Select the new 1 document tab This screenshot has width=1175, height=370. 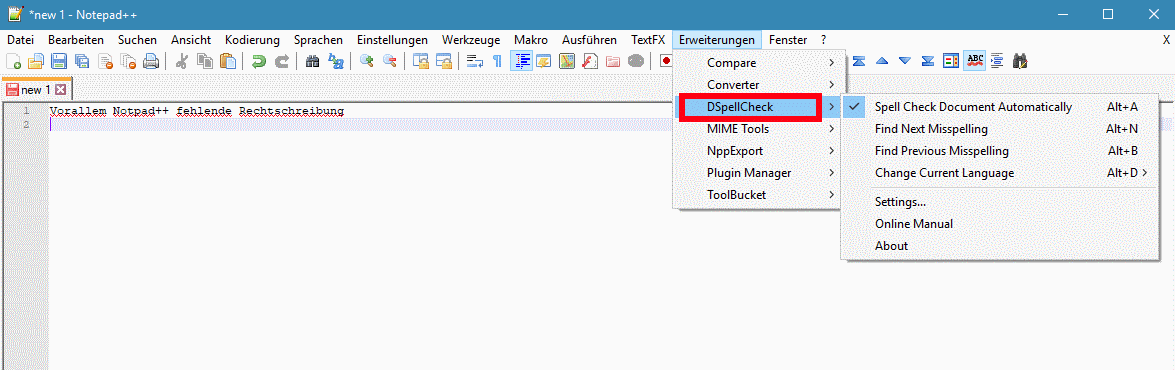click(x=36, y=90)
